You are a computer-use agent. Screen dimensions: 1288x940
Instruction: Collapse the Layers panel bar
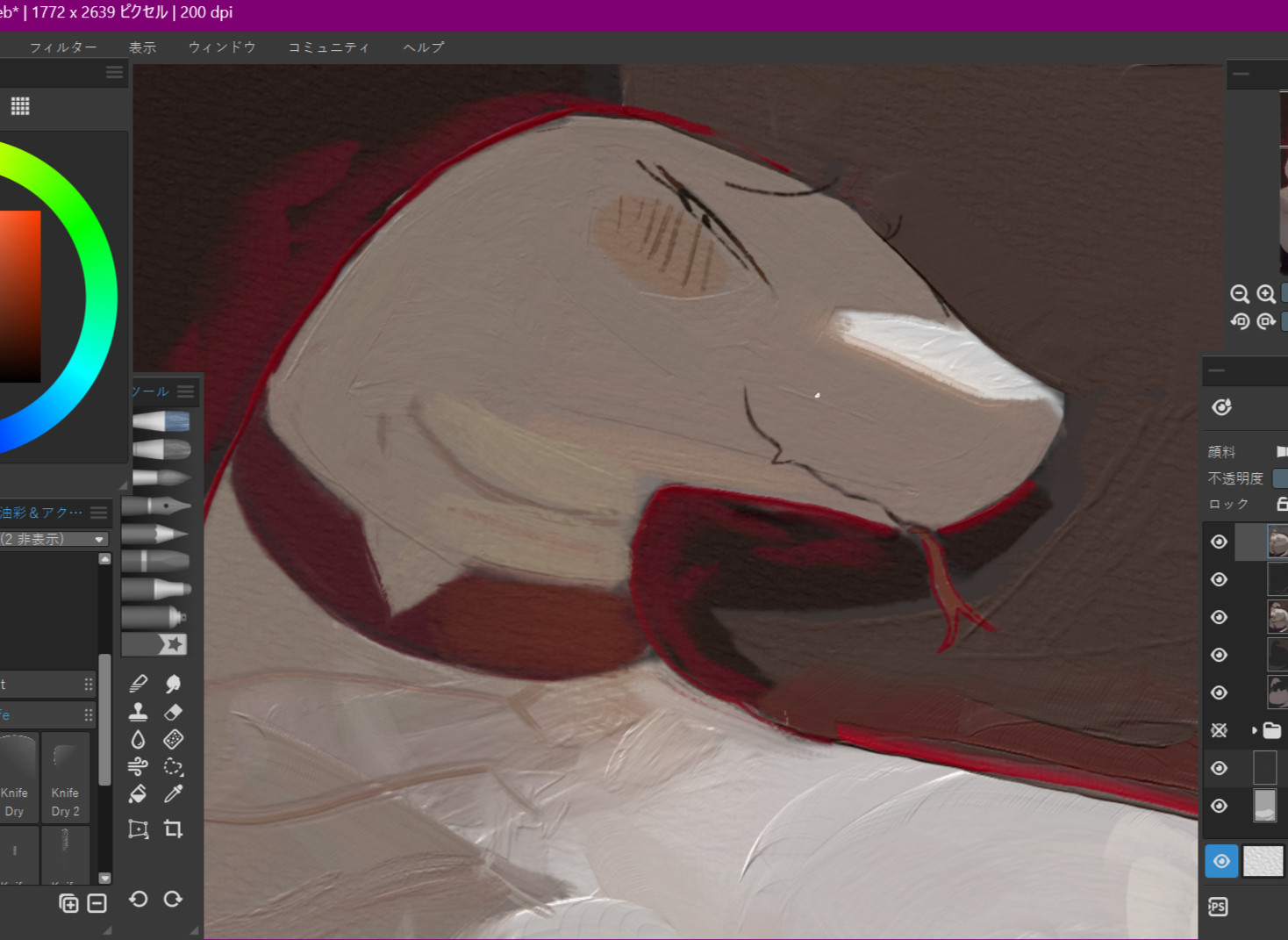pos(1216,370)
